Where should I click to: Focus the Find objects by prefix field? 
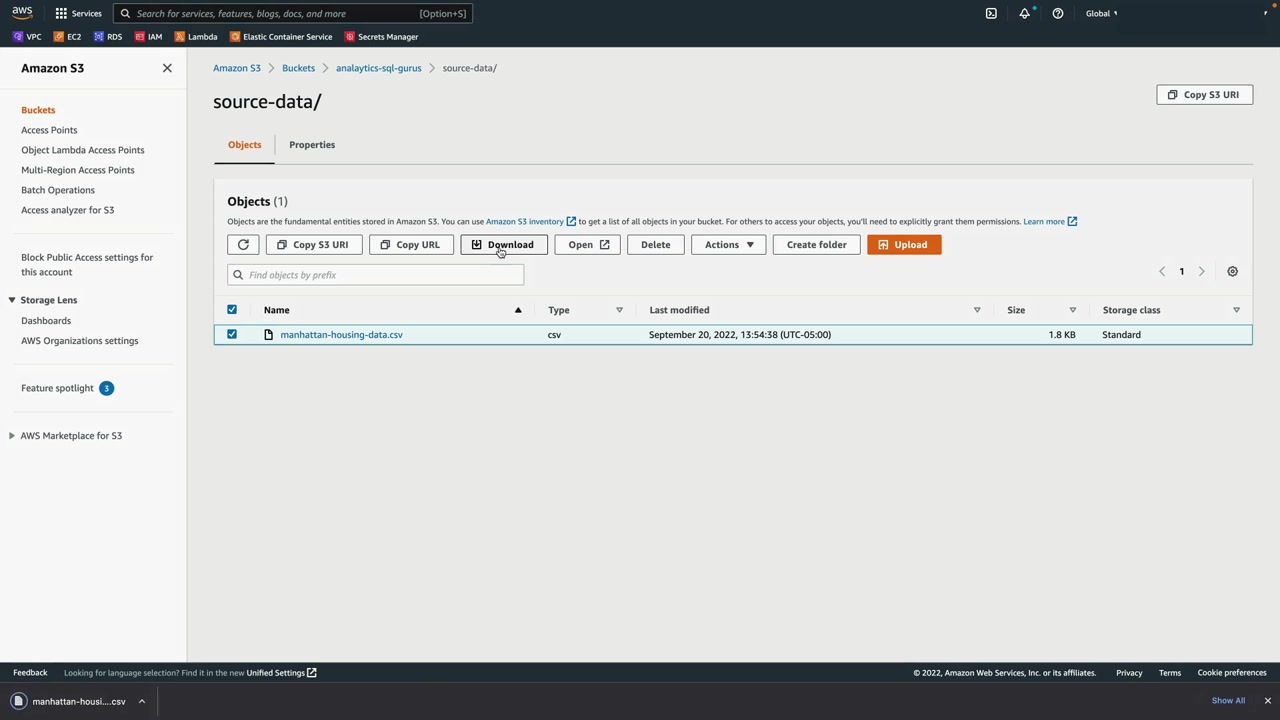click(x=375, y=275)
